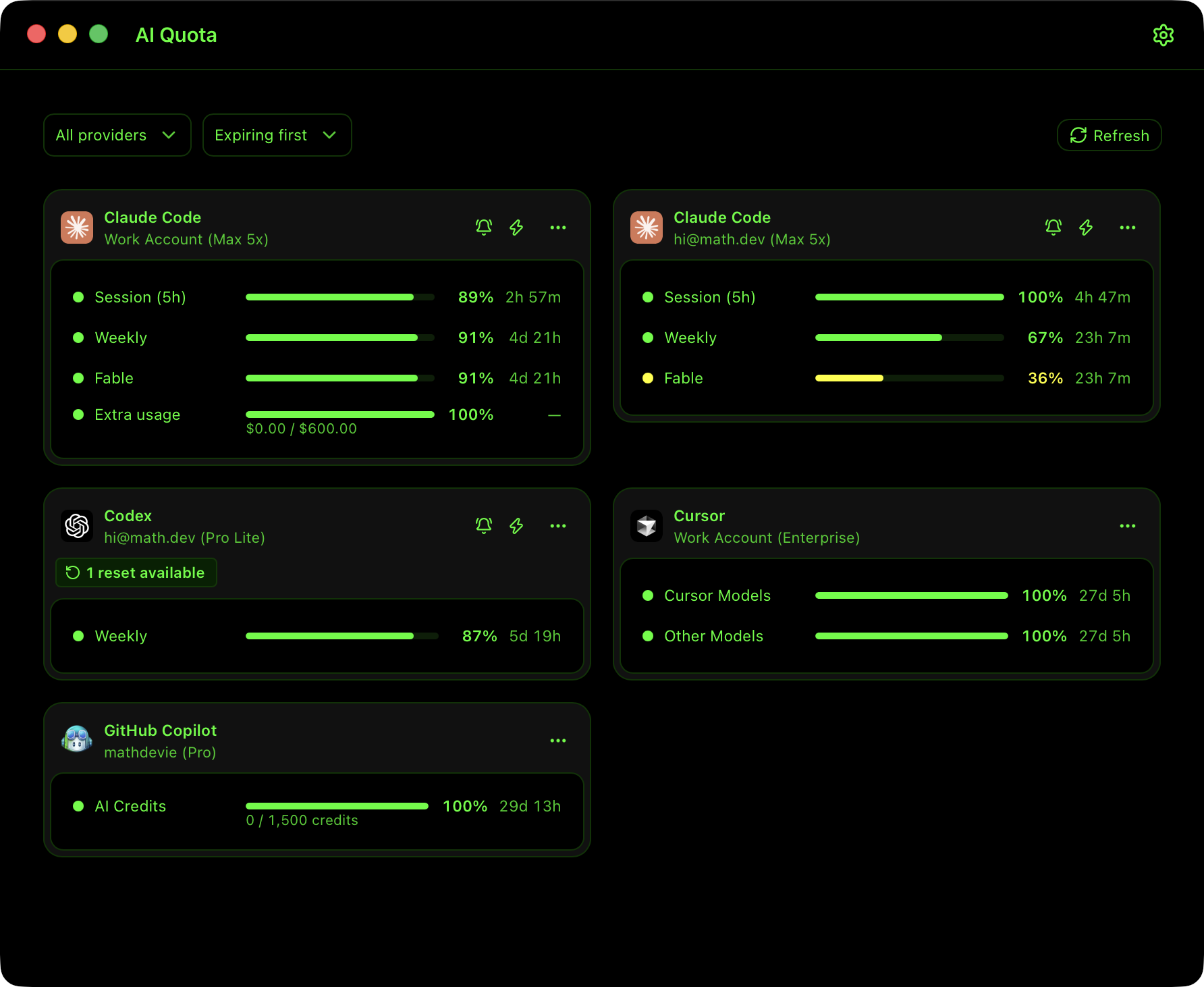Screen dimensions: 1204x987
Task: Open the Expiring first sort dropdown
Action: pyautogui.click(x=277, y=135)
